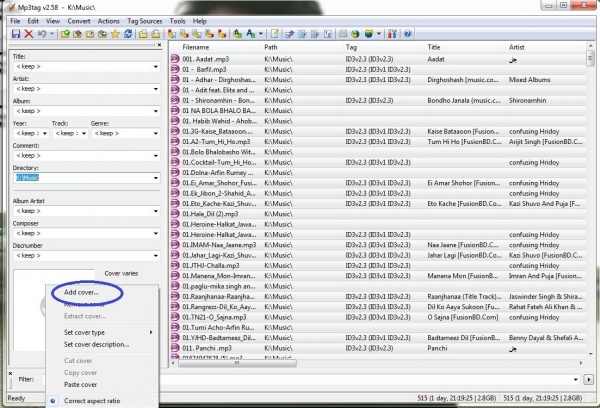Click the file list horizontal scrollbar thumb
The height and width of the screenshot is (408, 600).
pyautogui.click(x=237, y=363)
